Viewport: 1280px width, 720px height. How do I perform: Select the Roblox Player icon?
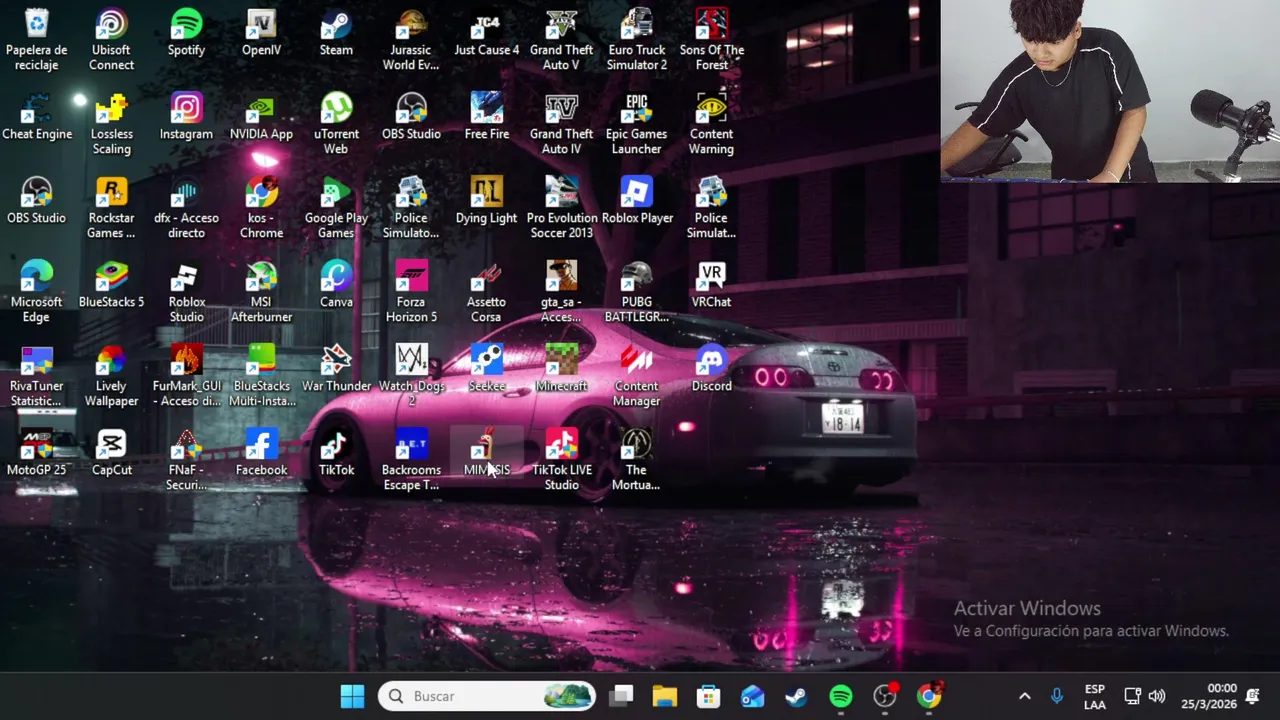pyautogui.click(x=637, y=201)
